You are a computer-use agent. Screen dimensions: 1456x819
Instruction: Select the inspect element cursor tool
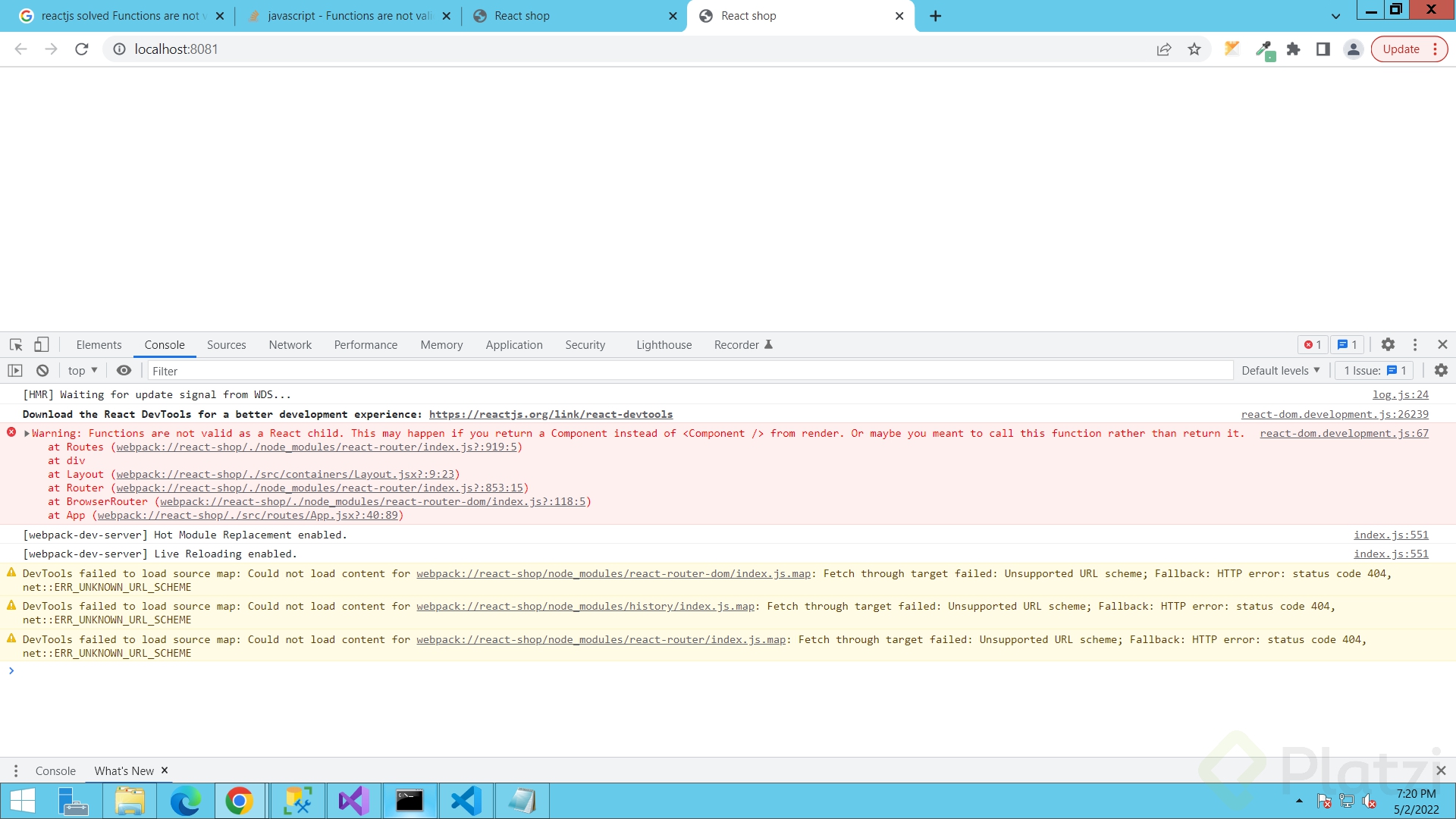point(15,344)
